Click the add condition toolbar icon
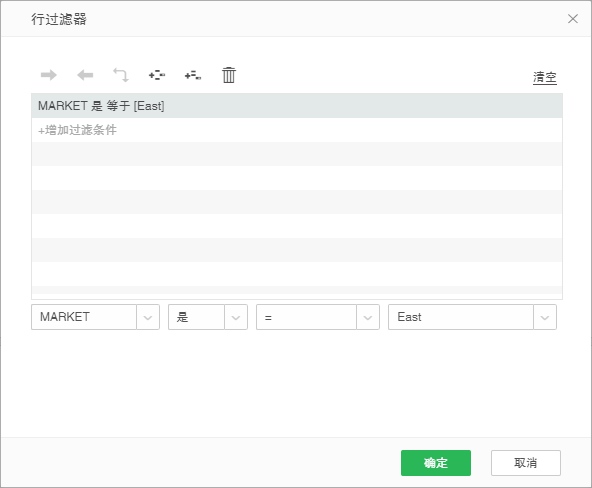The width and height of the screenshot is (592, 488). pos(157,75)
